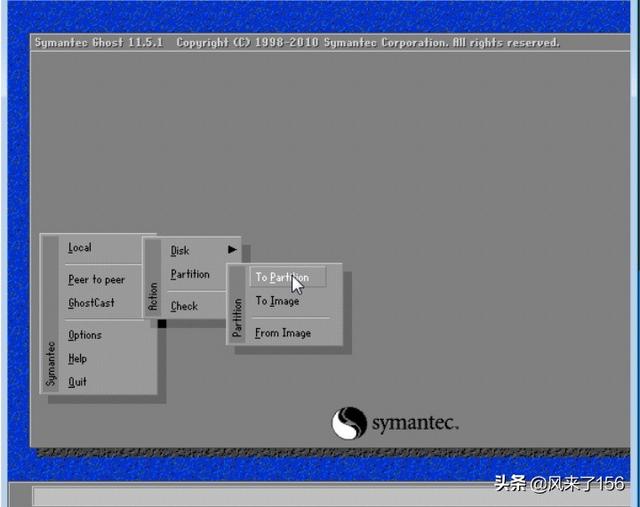Select Partition in the Action menu
The width and height of the screenshot is (640, 507).
[x=190, y=274]
